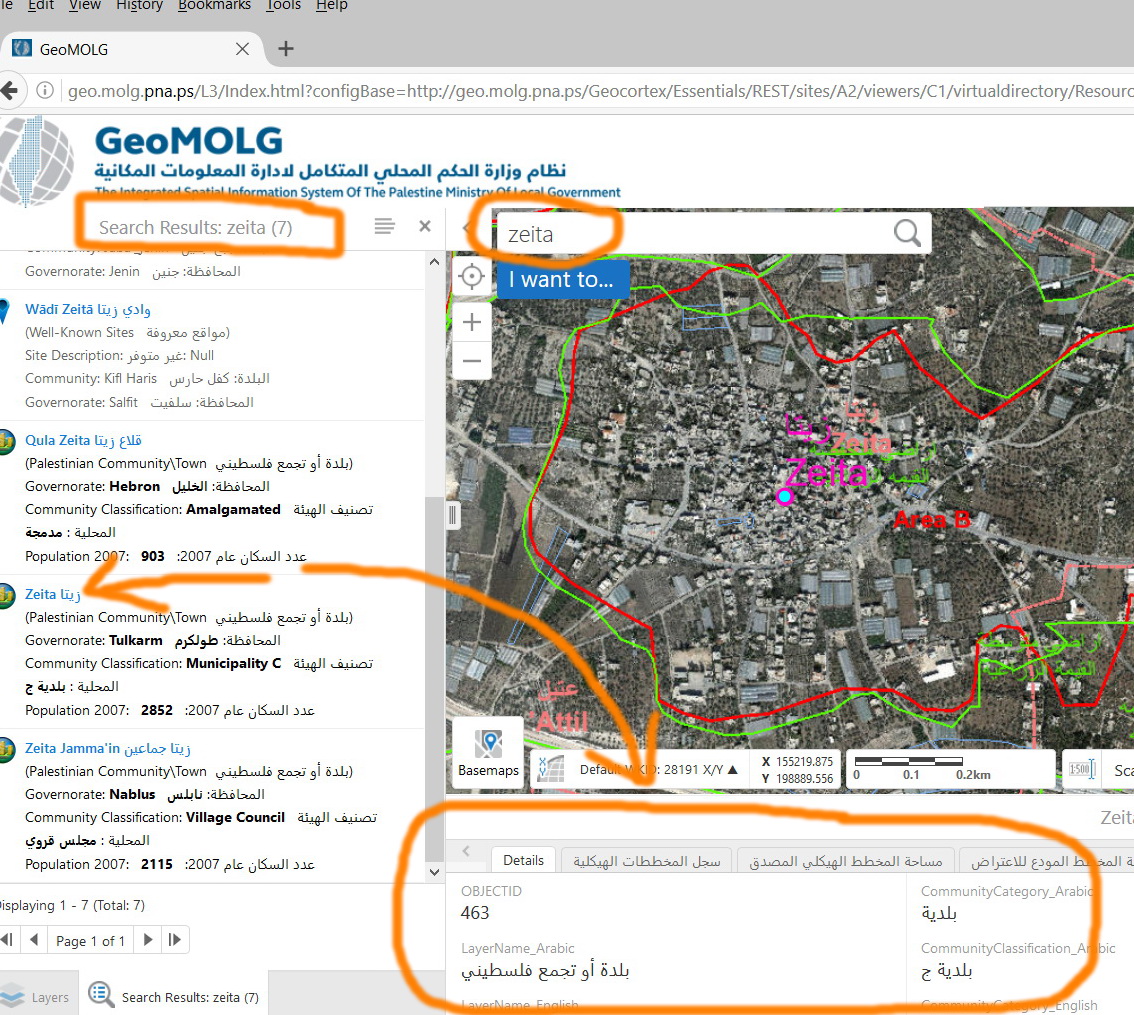Click the scale 1:500 icon
This screenshot has height=1015, width=1134.
[1082, 769]
